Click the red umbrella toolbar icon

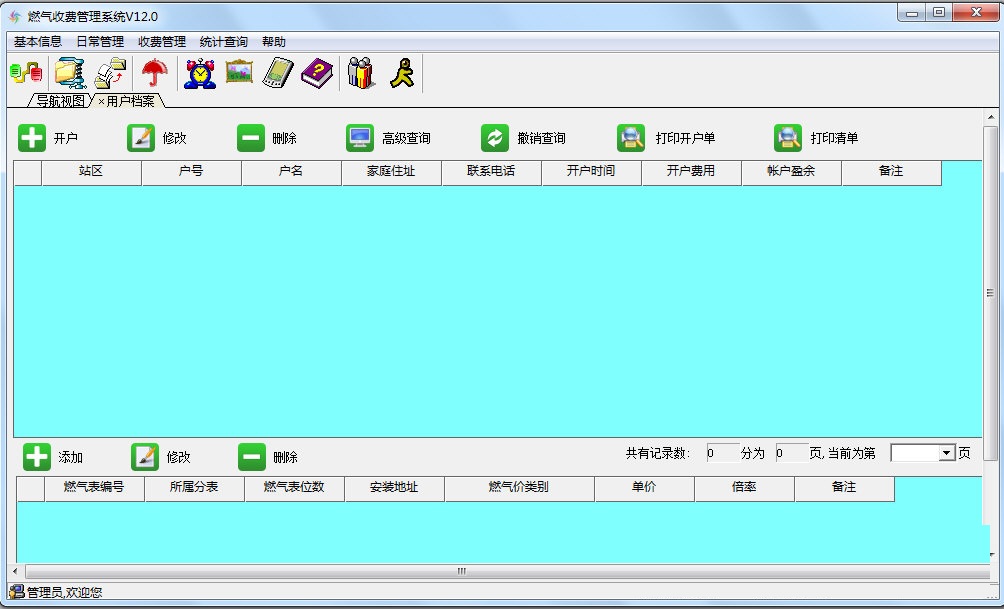point(156,72)
